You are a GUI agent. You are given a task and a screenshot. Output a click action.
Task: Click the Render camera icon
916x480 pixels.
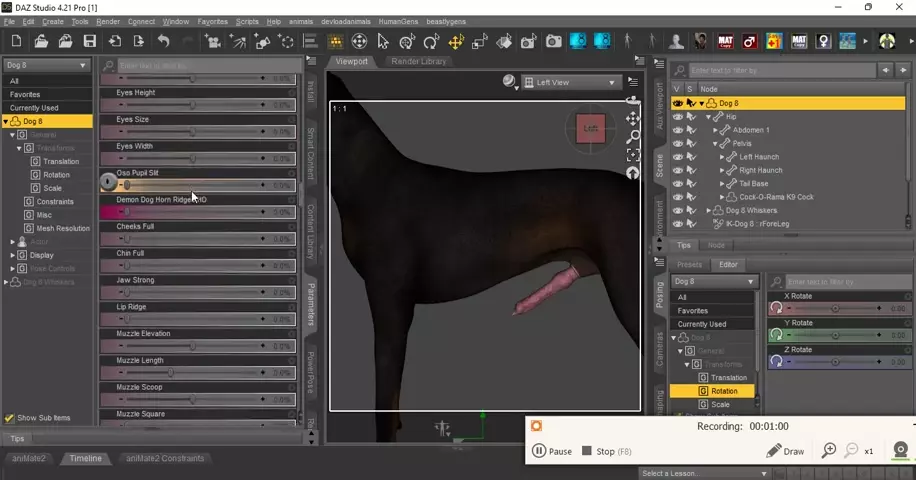click(553, 42)
